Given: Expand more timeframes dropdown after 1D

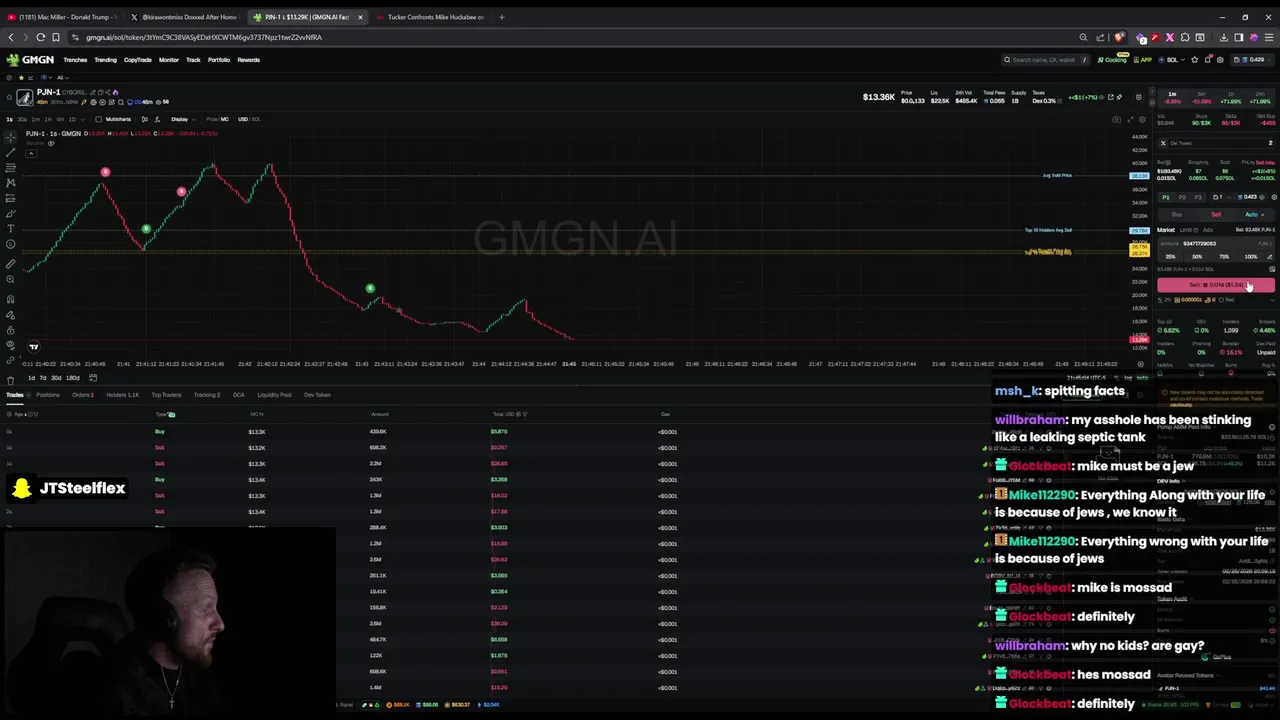Looking at the screenshot, I should [82, 119].
